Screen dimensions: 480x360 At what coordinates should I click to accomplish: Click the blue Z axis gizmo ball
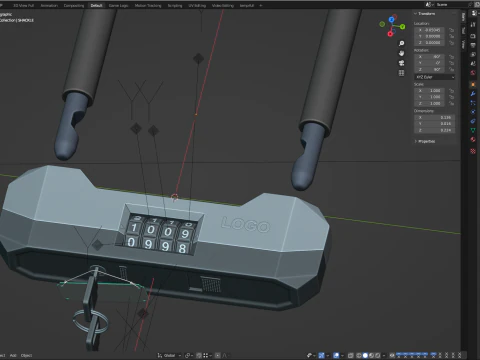pyautogui.click(x=392, y=20)
